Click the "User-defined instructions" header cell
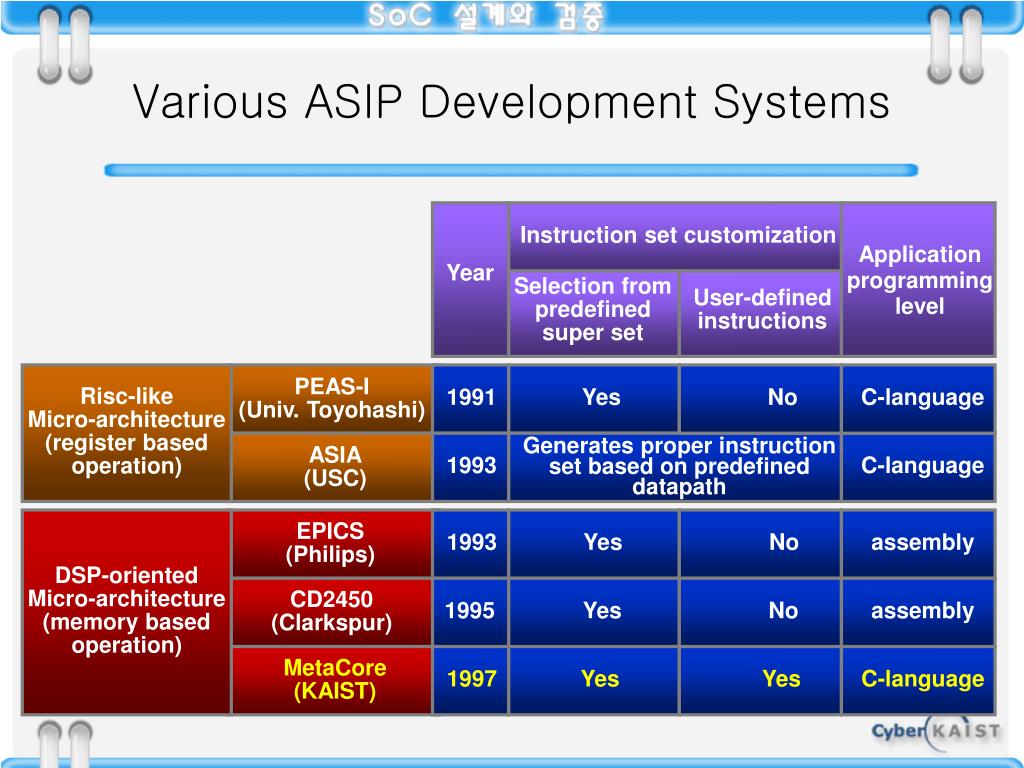 click(760, 313)
